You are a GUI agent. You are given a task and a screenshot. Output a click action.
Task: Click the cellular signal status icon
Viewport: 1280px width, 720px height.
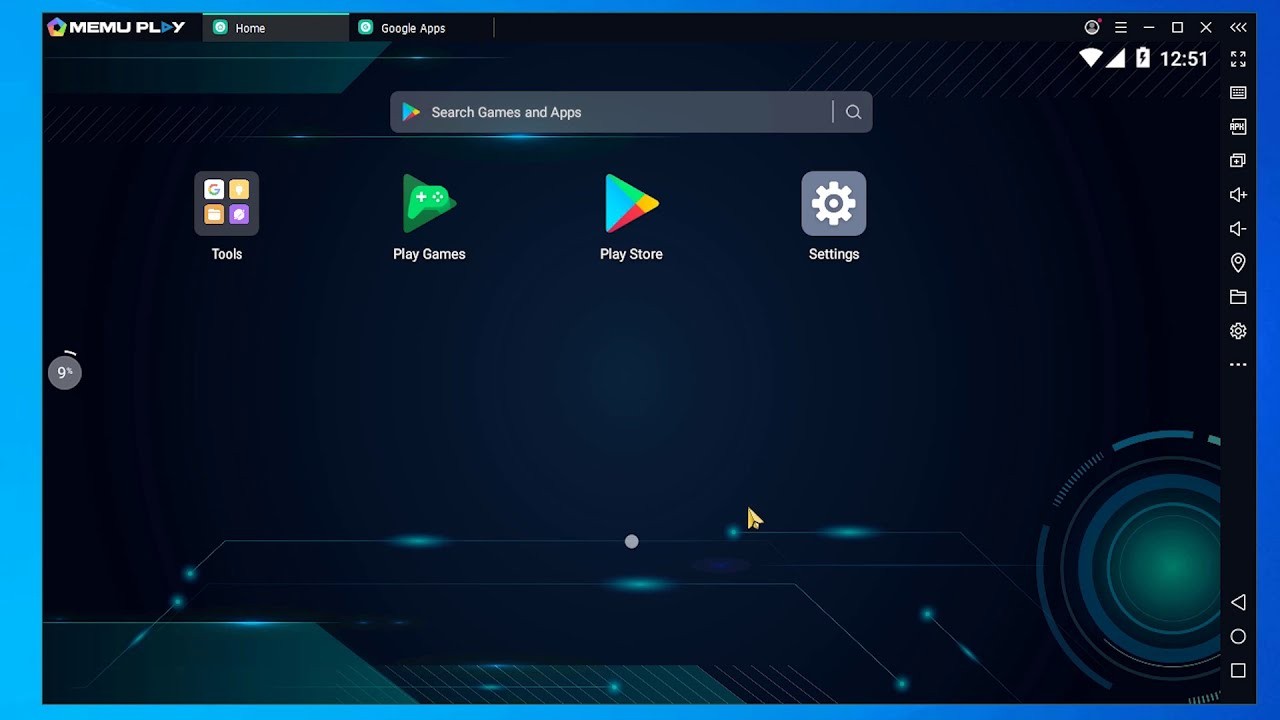click(1117, 58)
